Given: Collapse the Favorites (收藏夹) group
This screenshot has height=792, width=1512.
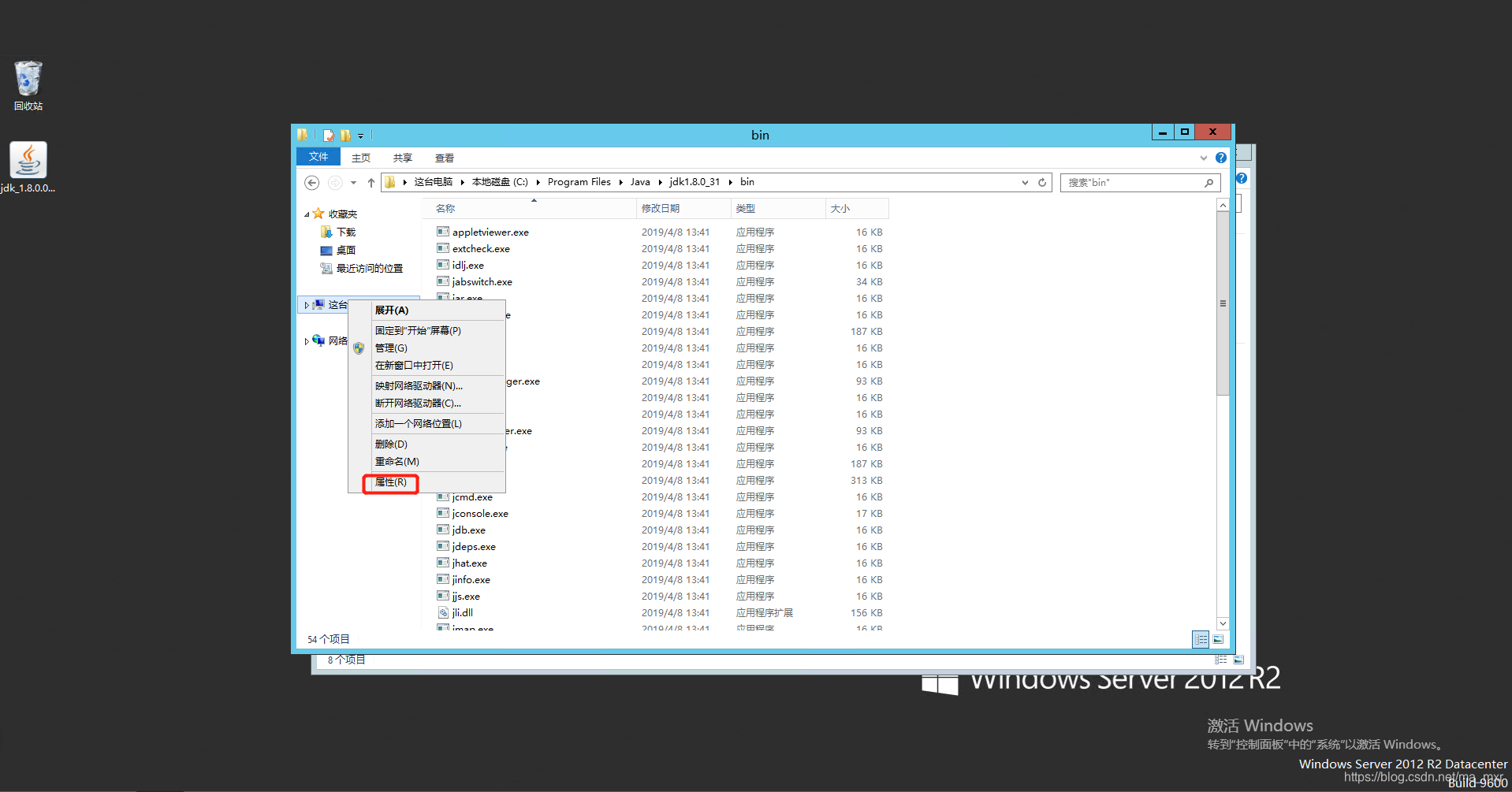Looking at the screenshot, I should click(x=307, y=214).
